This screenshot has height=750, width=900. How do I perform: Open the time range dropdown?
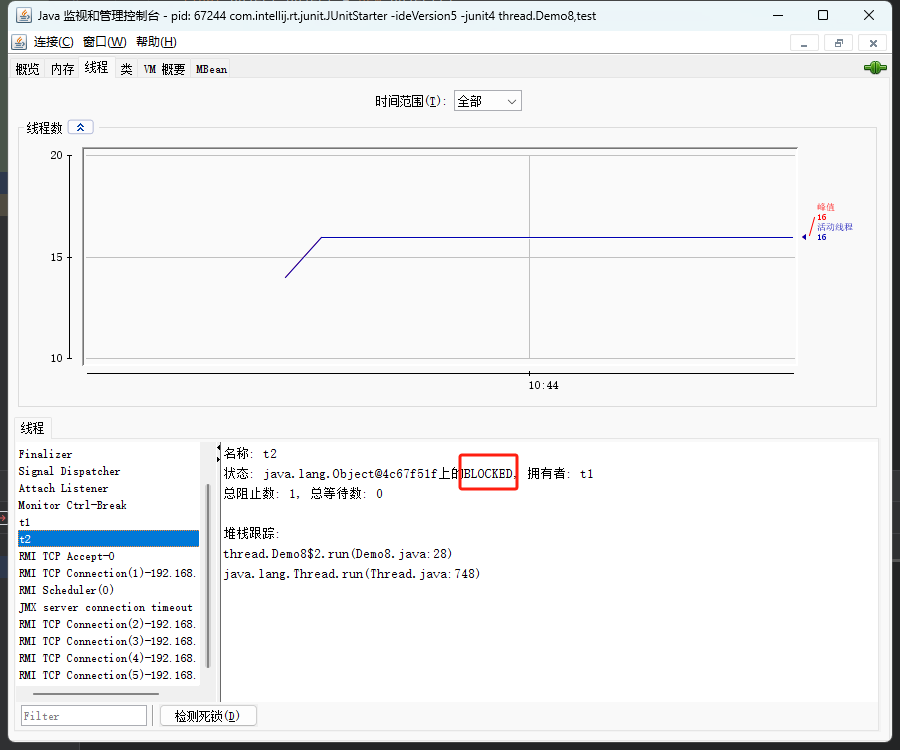coord(487,101)
